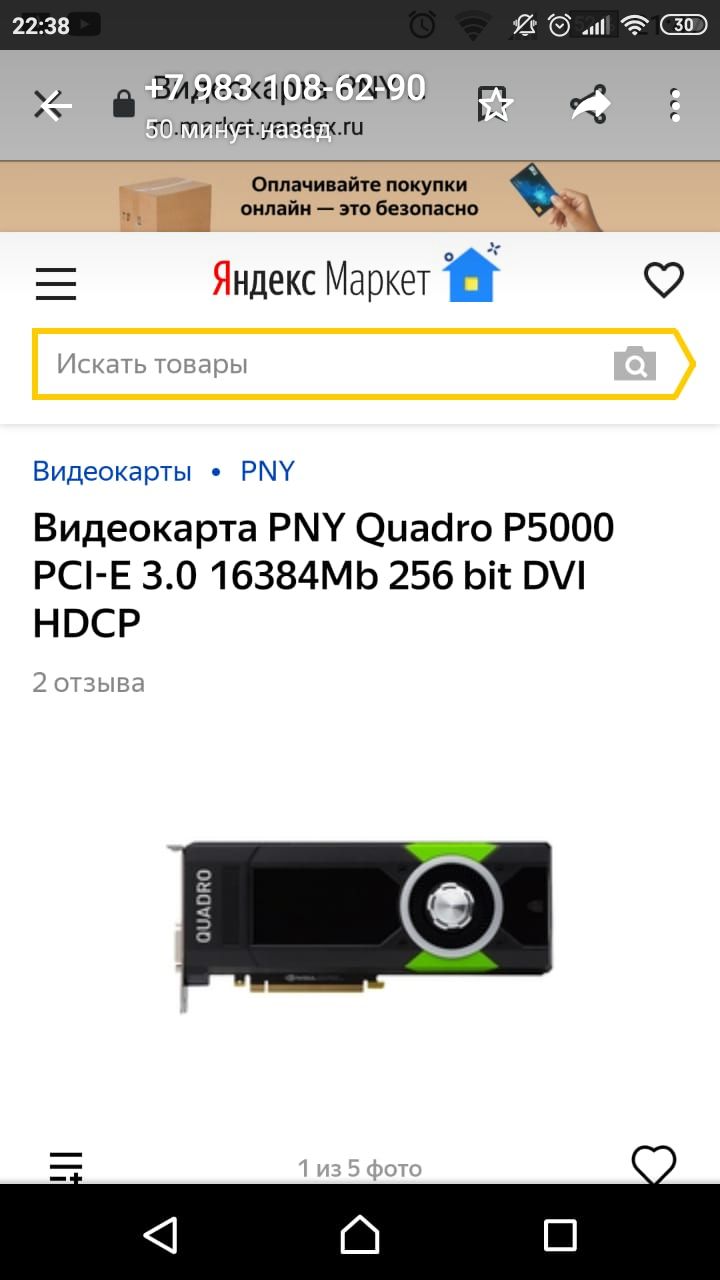Image resolution: width=720 pixels, height=1280 pixels.
Task: Share the page via arrow icon
Action: point(590,104)
